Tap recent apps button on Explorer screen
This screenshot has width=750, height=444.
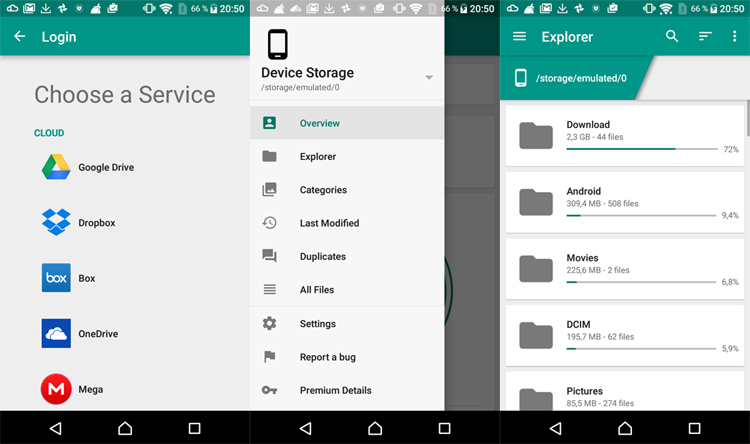[x=694, y=428]
